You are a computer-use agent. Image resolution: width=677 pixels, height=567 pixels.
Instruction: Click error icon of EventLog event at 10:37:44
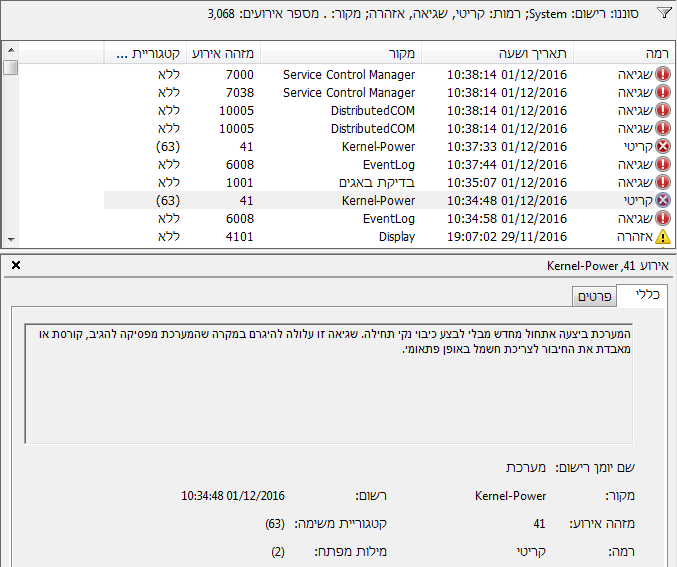663,165
